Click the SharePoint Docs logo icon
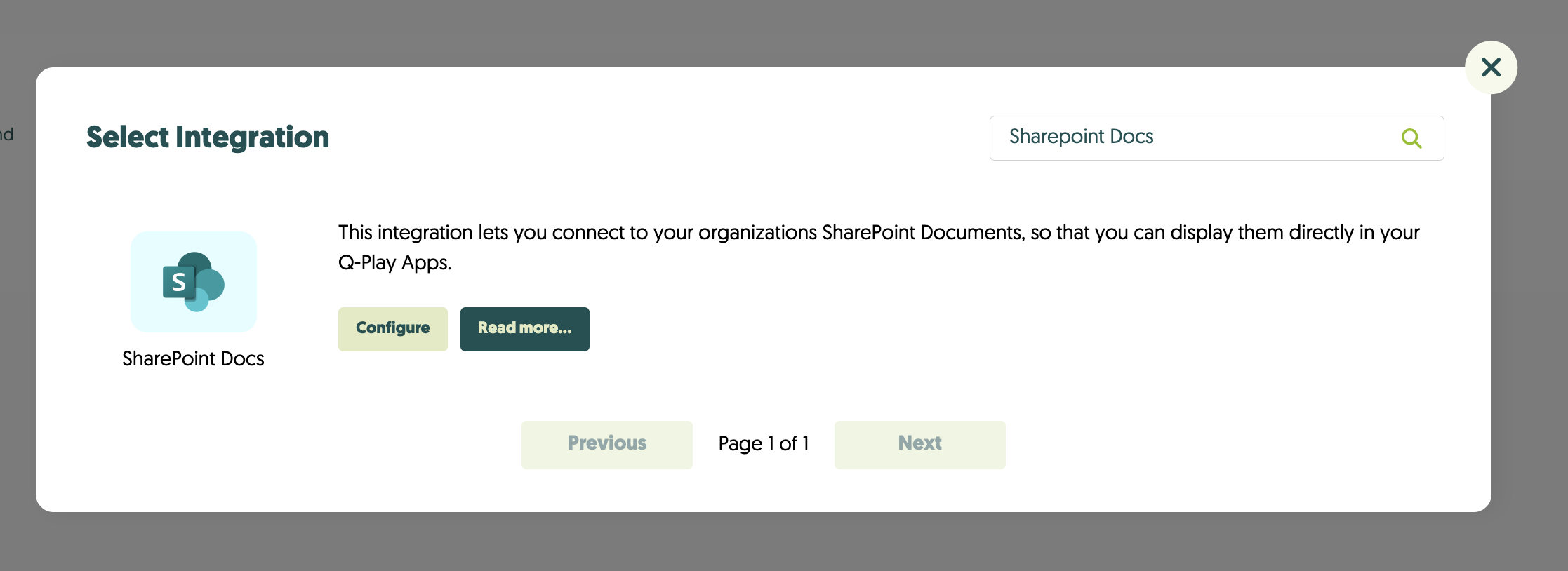 pos(194,281)
